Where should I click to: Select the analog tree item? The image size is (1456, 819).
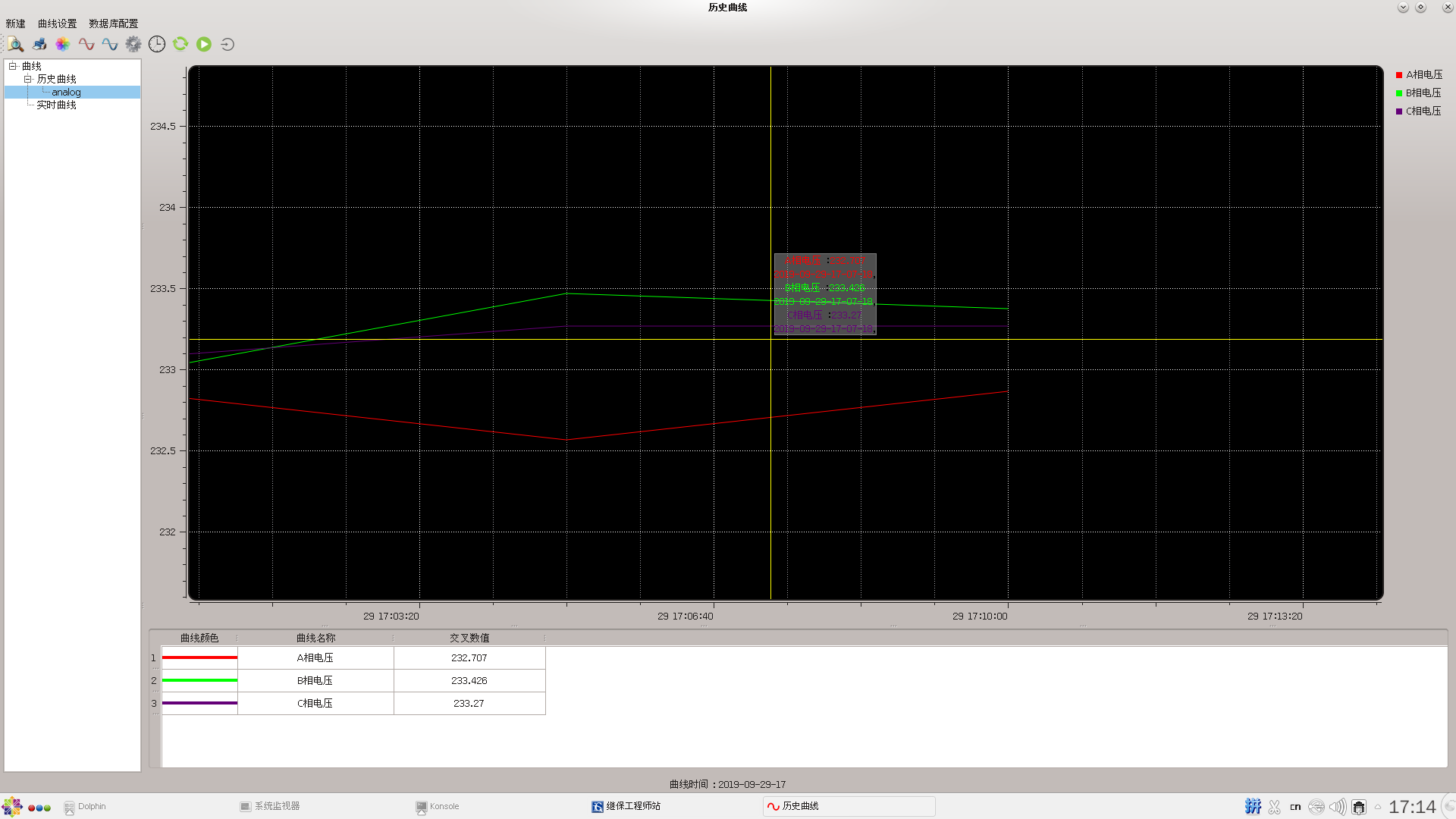(66, 92)
